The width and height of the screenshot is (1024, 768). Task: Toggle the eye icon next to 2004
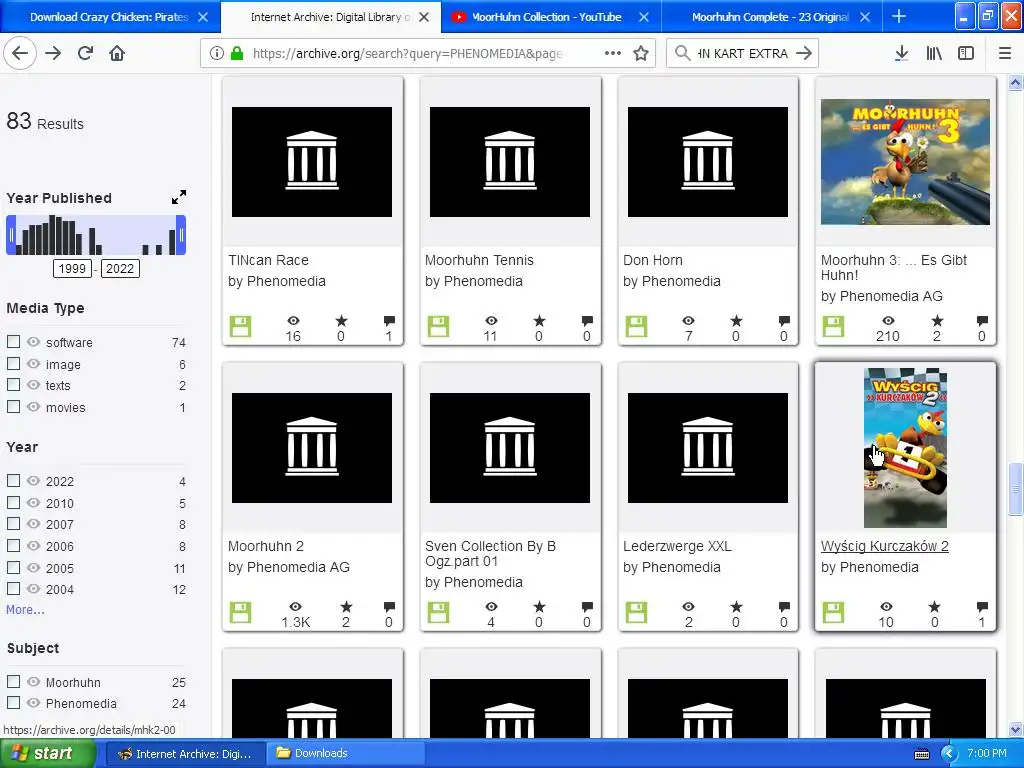[x=33, y=588]
